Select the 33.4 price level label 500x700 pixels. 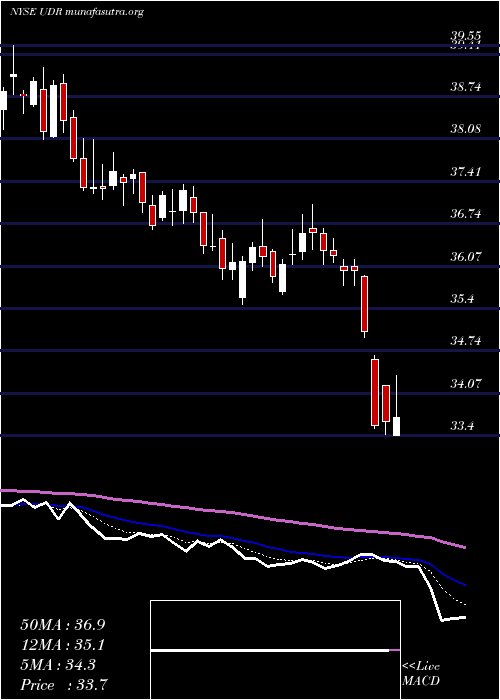[x=462, y=426]
